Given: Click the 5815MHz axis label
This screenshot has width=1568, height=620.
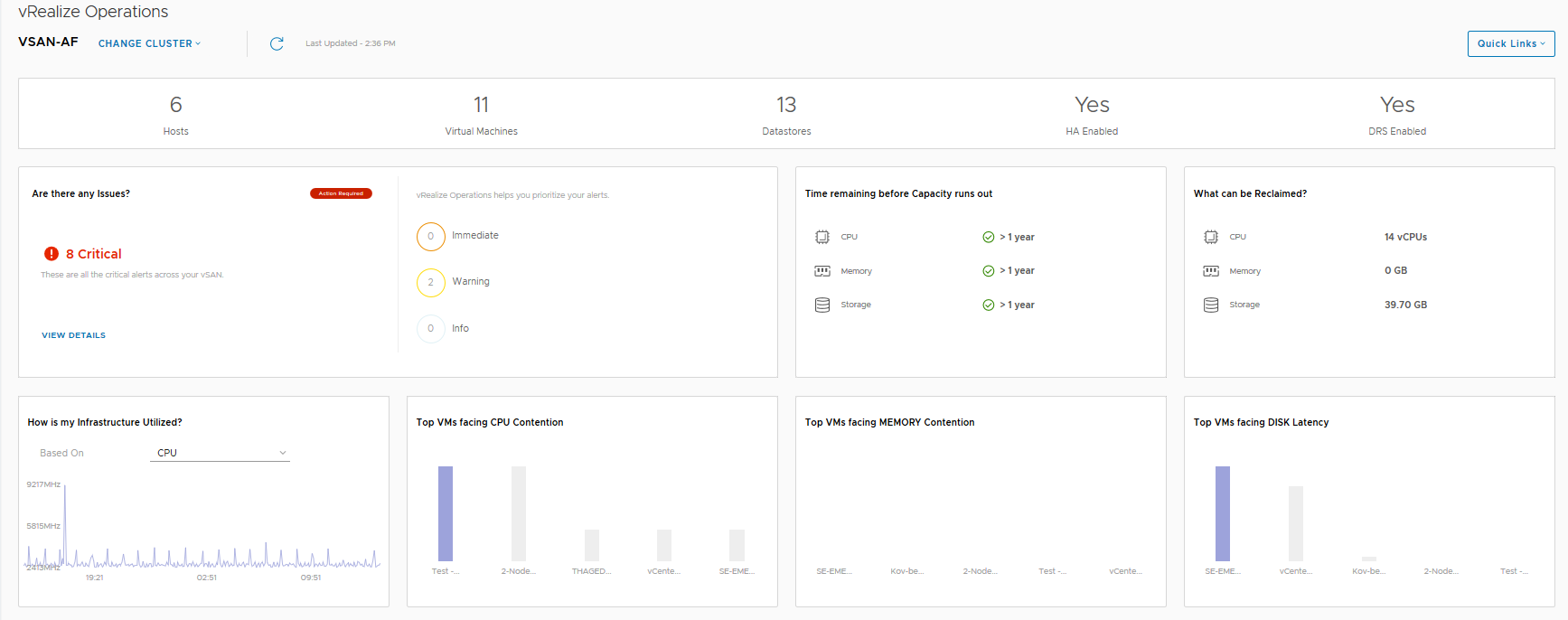Looking at the screenshot, I should click(x=43, y=526).
